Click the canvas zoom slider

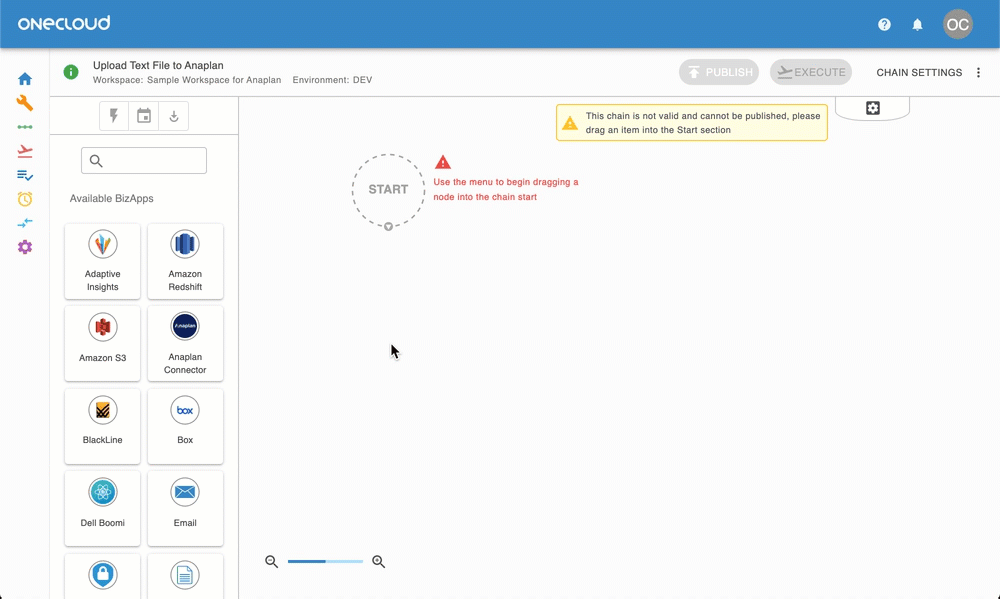click(x=325, y=561)
